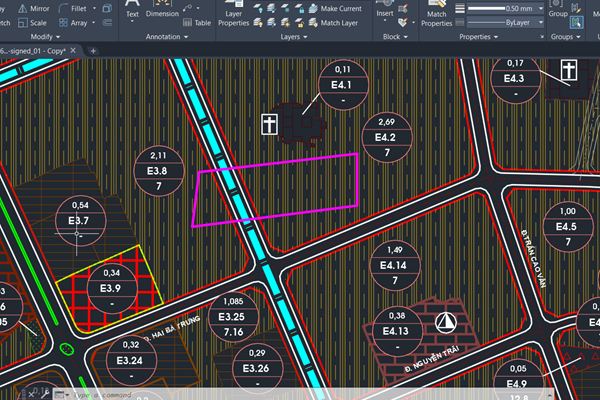600x400 pixels.
Task: Expand the Annotation panel
Action: (x=167, y=37)
